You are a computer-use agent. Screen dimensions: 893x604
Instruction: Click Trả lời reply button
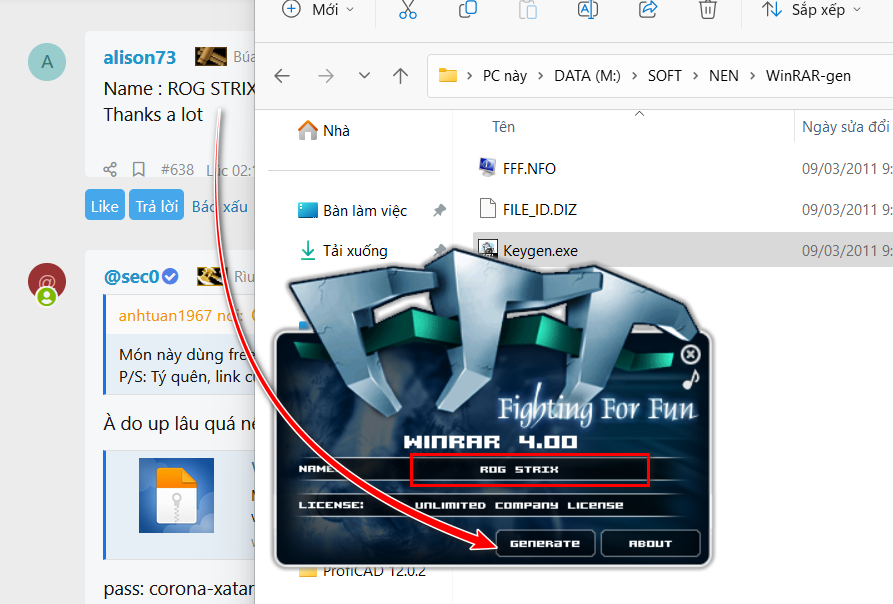tap(157, 206)
